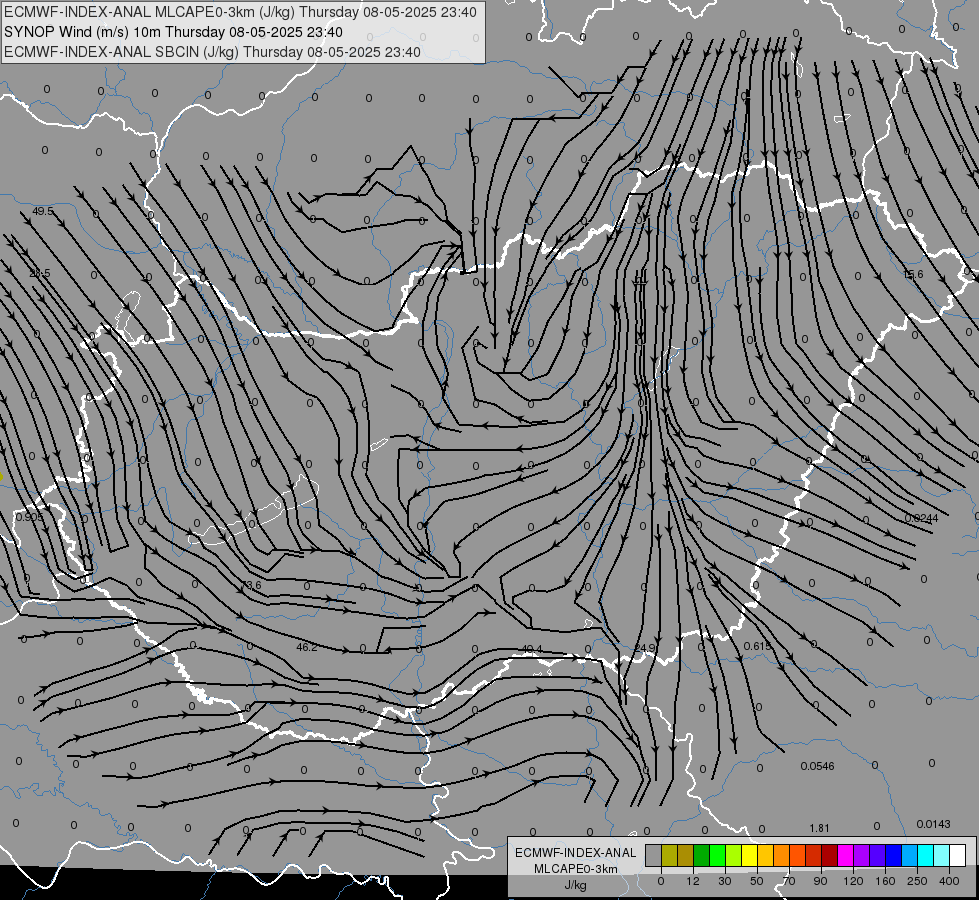This screenshot has width=979, height=900.
Task: Pick the deep blue legend swatch
Action: (894, 856)
